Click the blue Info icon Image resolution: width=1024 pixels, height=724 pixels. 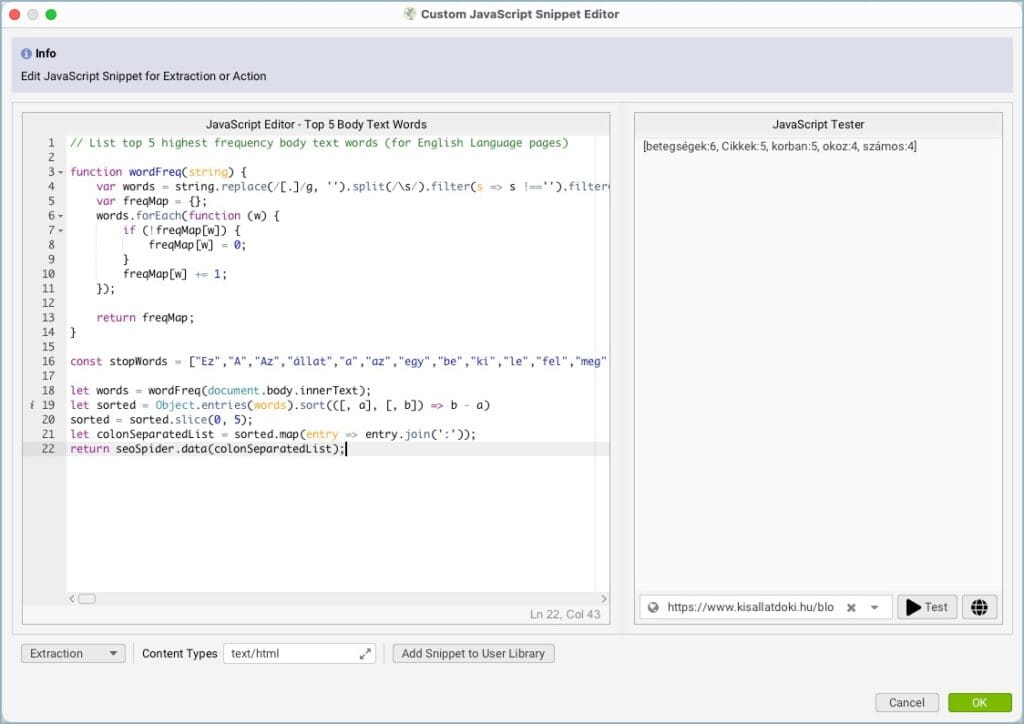(x=27, y=54)
